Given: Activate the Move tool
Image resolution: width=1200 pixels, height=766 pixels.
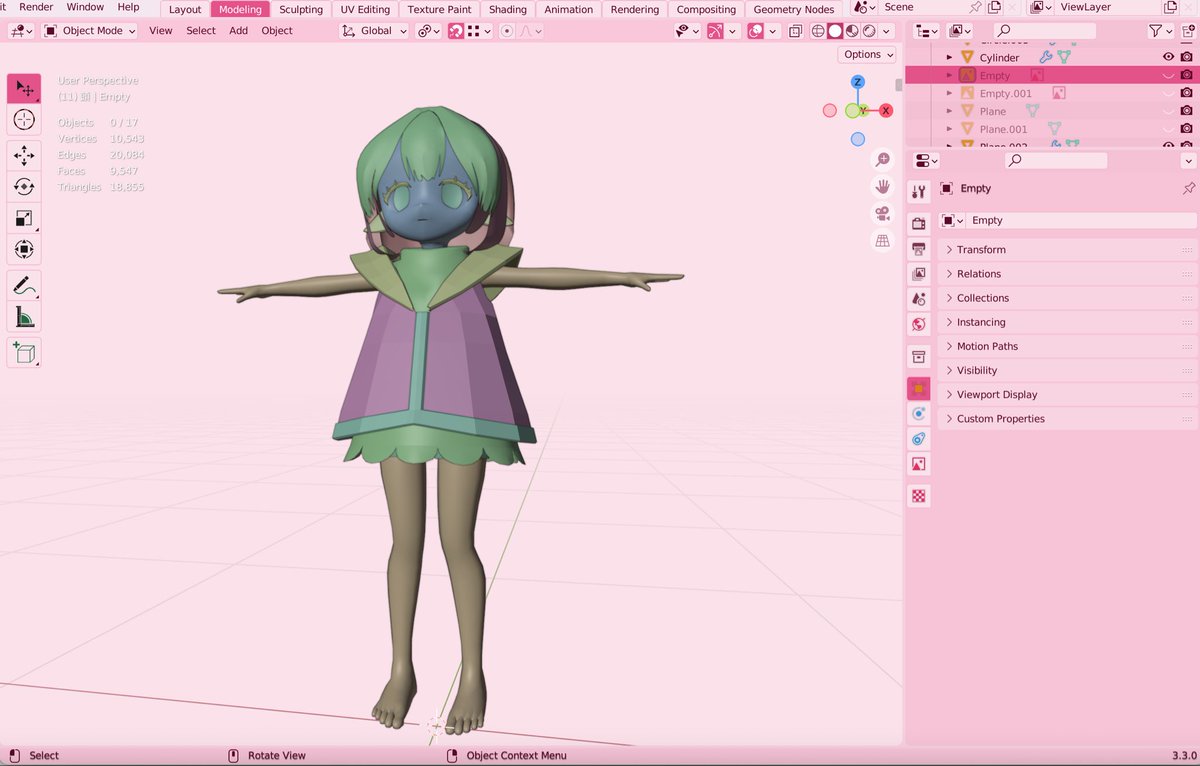Looking at the screenshot, I should (x=24, y=155).
